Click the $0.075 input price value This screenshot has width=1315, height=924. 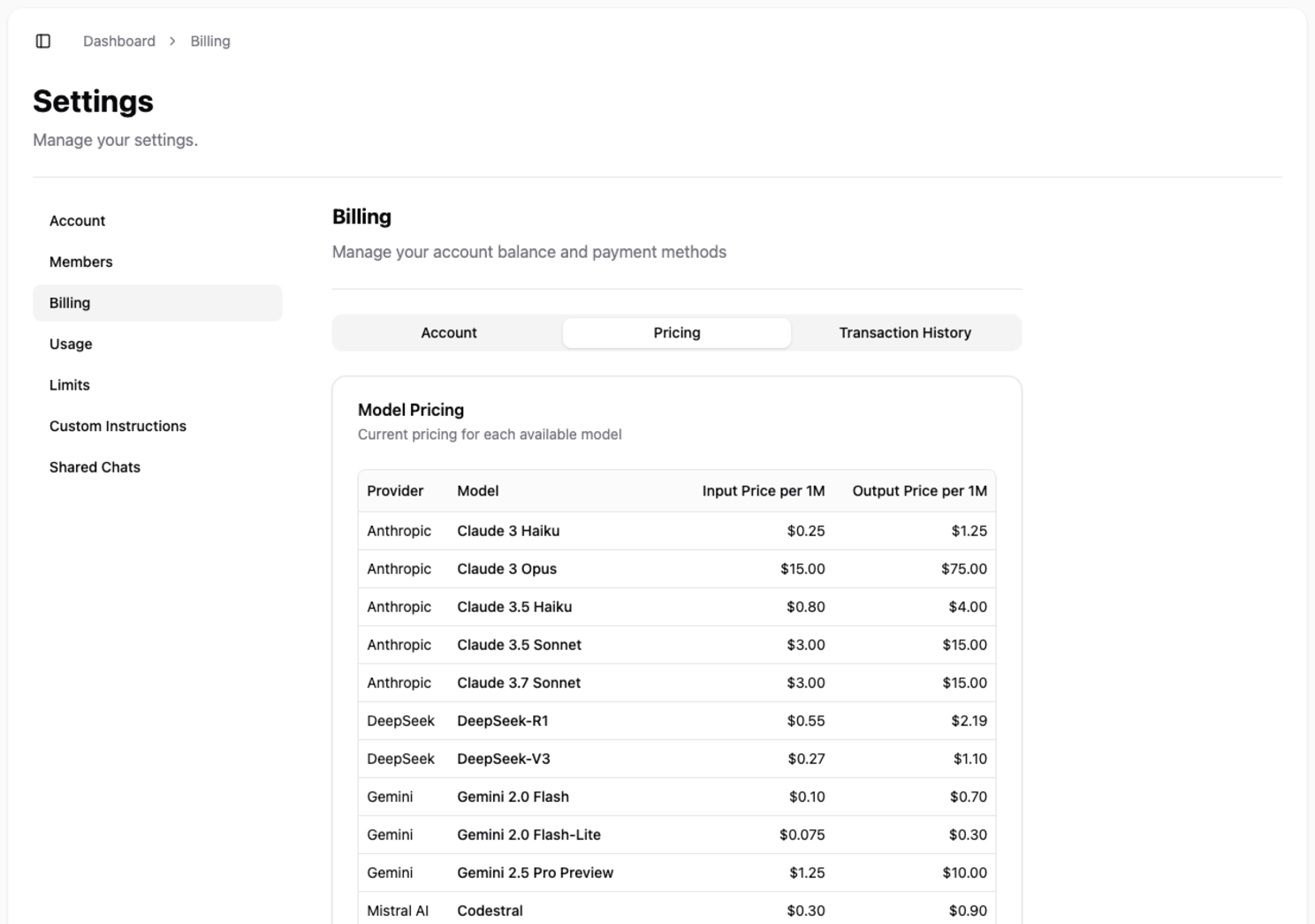pos(802,835)
